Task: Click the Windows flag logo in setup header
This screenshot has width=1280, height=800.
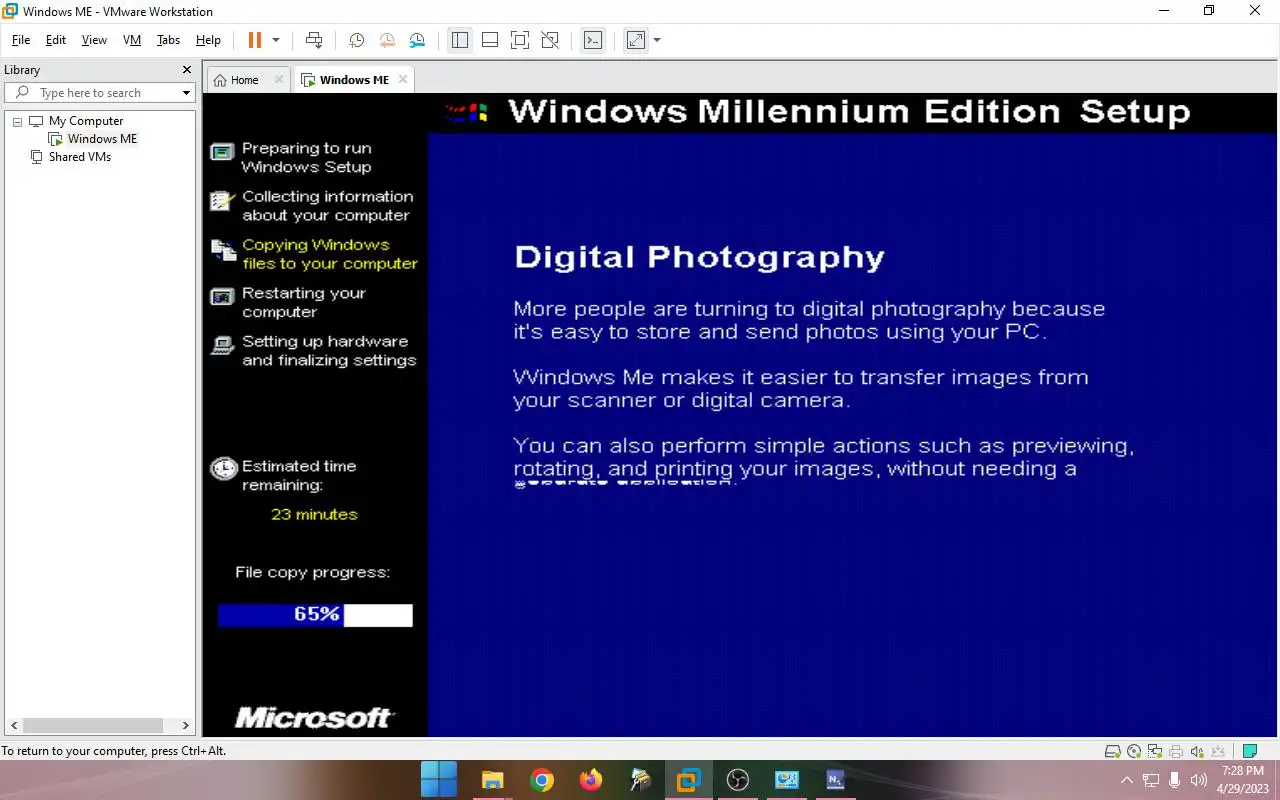Action: click(x=466, y=112)
